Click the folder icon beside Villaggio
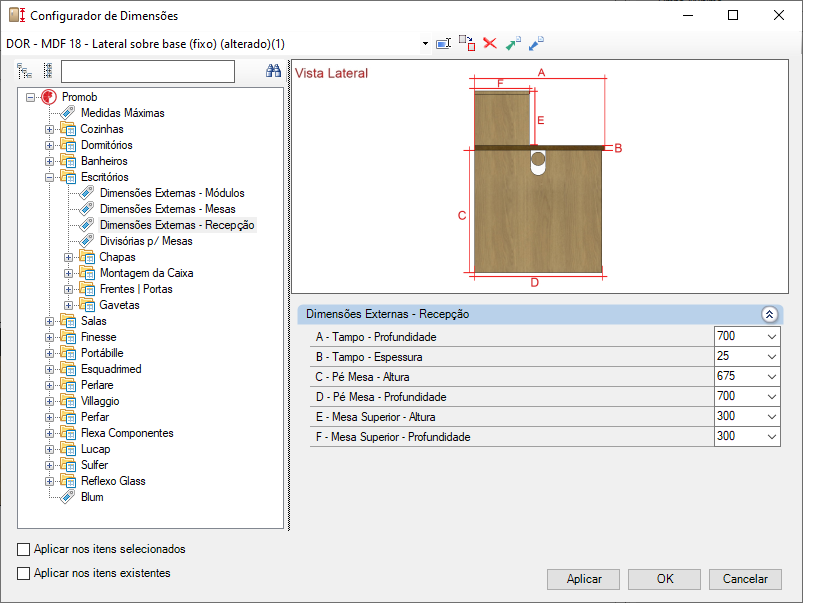Viewport: 819px width, 603px height. pos(68,401)
